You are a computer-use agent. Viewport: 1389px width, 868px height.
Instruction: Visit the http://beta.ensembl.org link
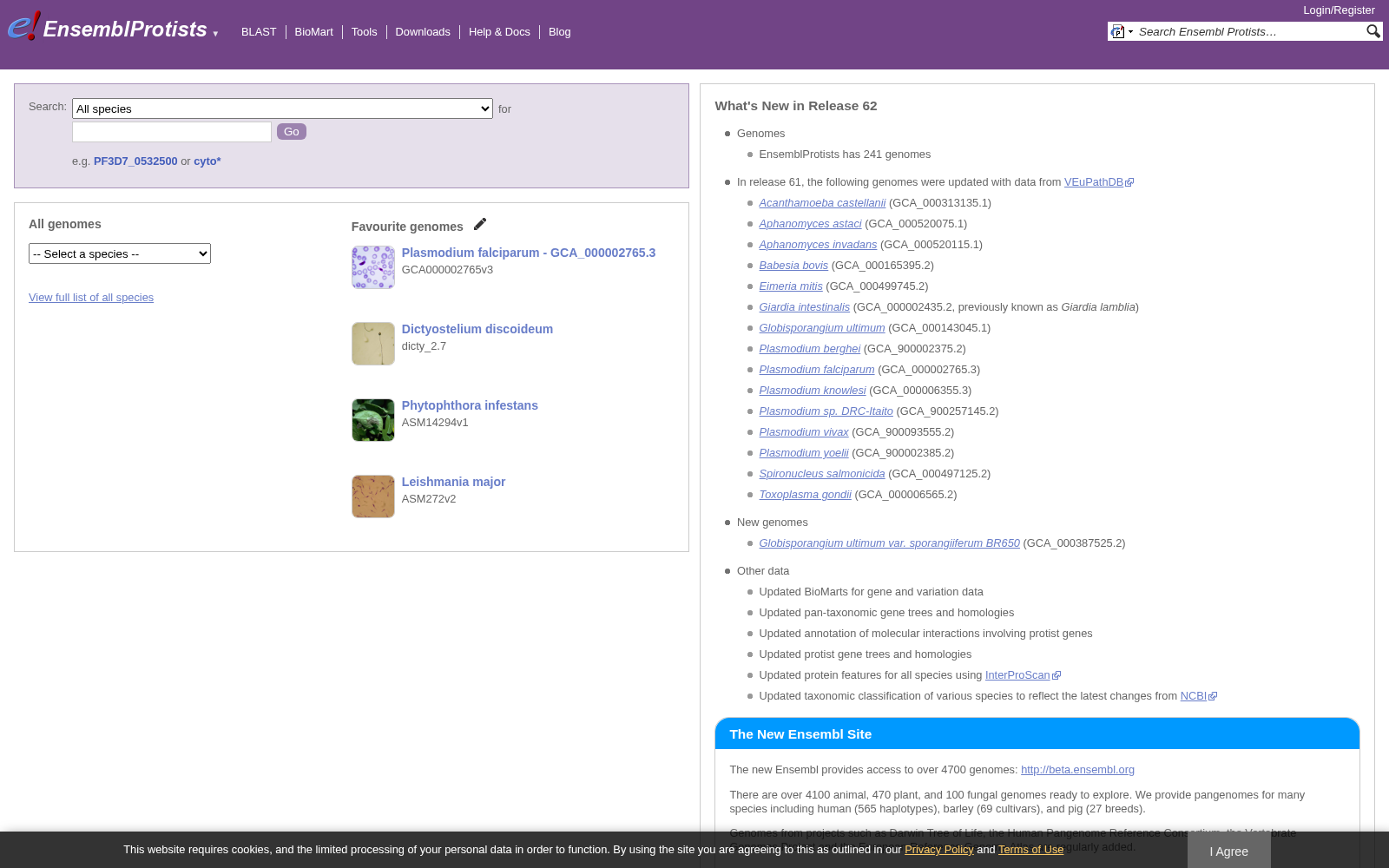pos(1077,770)
